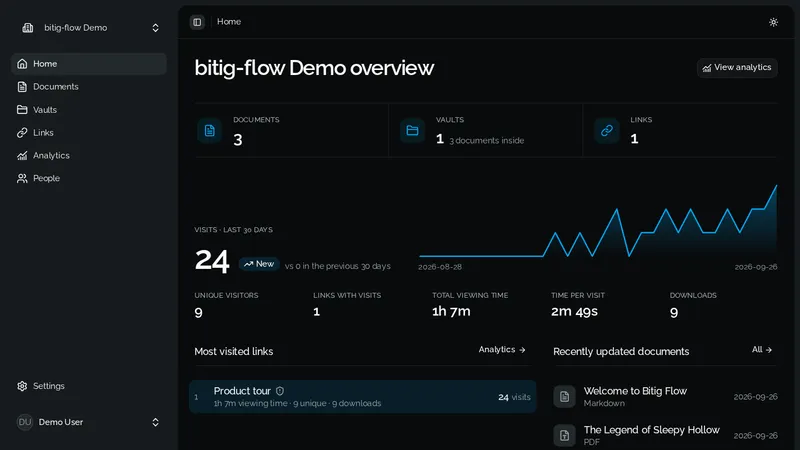Toggle the sidebar panel icon
The image size is (800, 450).
(197, 22)
